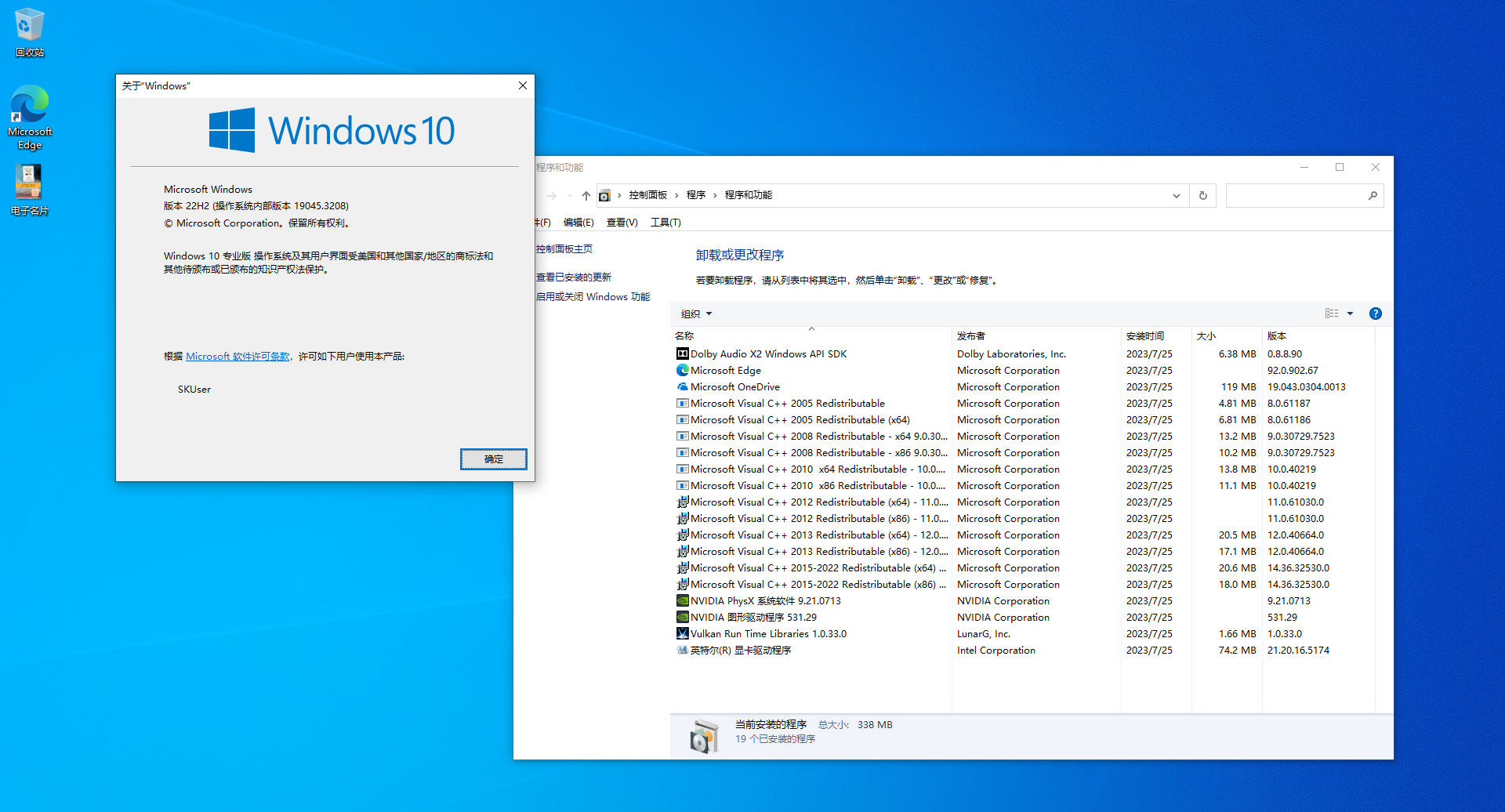Select the 119 MB size cell
The image size is (1505, 812).
(x=1238, y=387)
